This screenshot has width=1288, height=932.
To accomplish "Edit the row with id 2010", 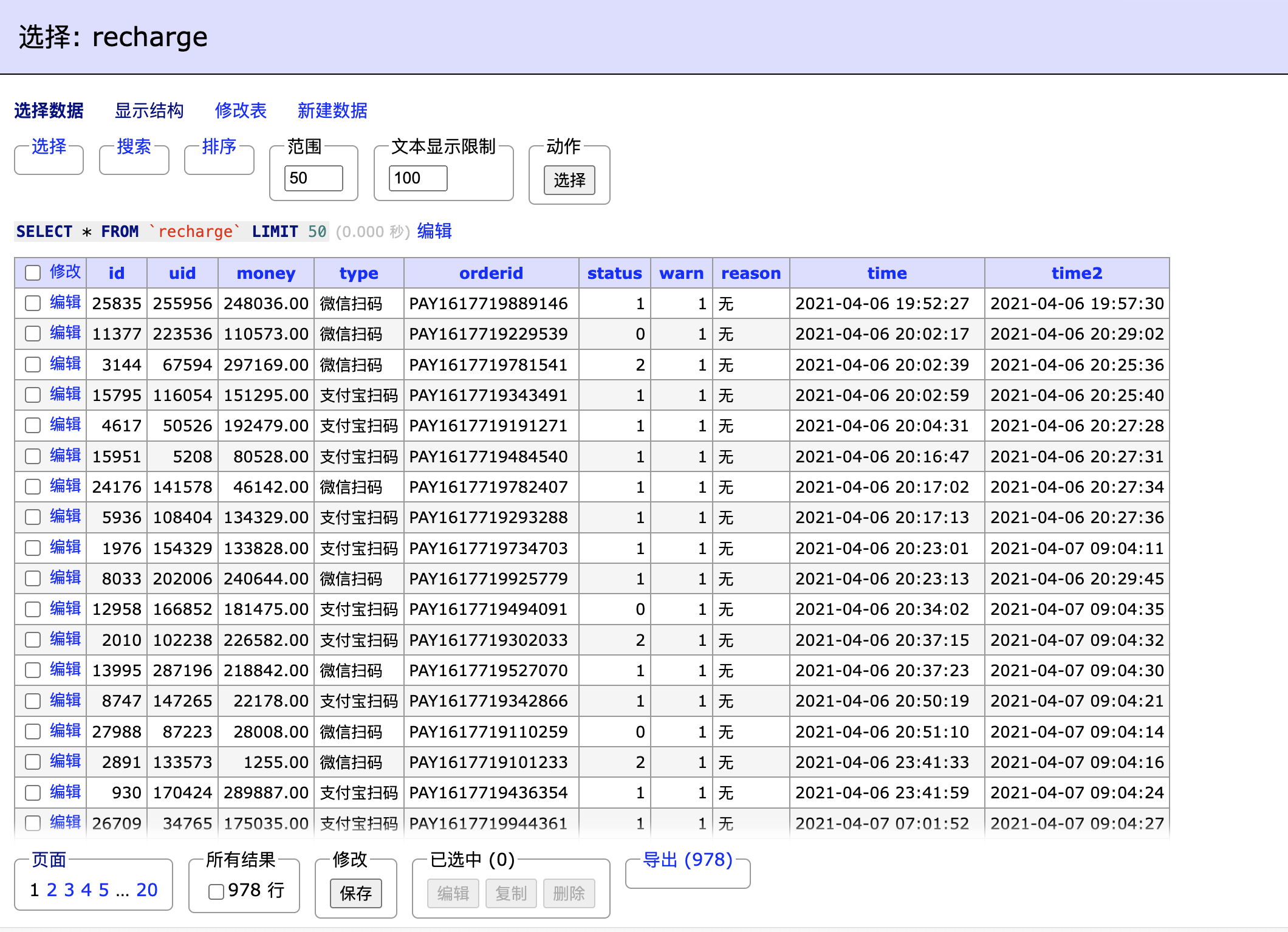I will [65, 639].
